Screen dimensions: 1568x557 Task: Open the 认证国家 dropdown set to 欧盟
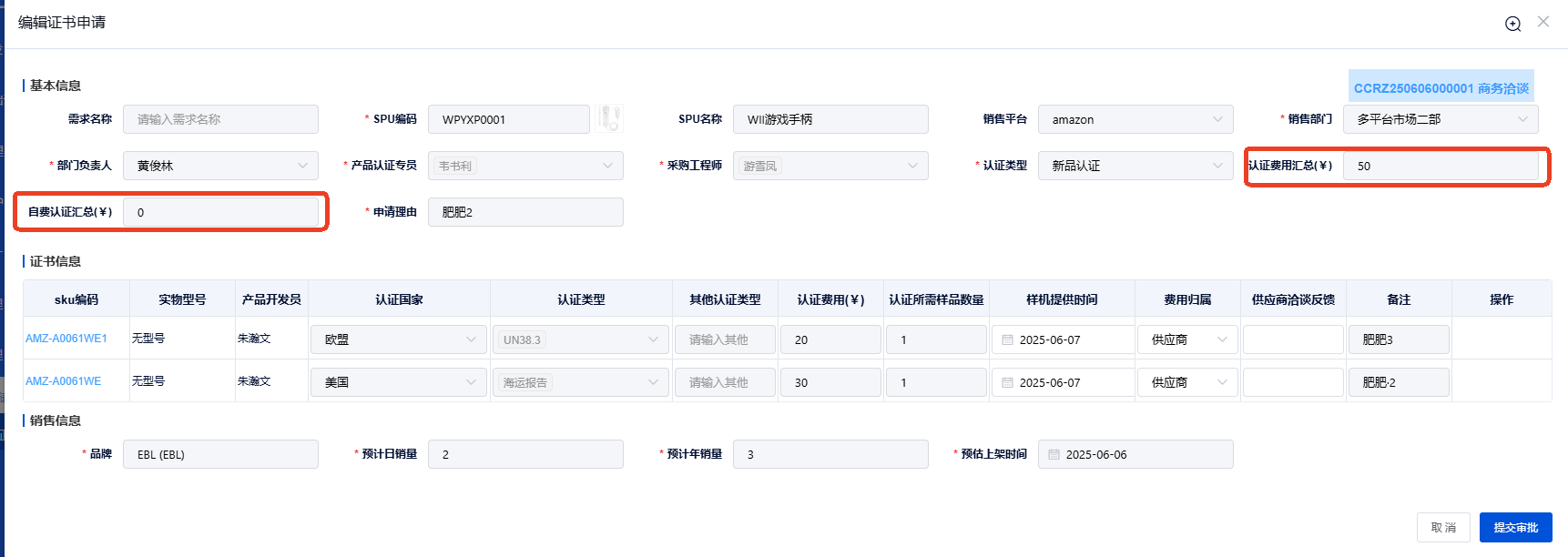click(399, 339)
